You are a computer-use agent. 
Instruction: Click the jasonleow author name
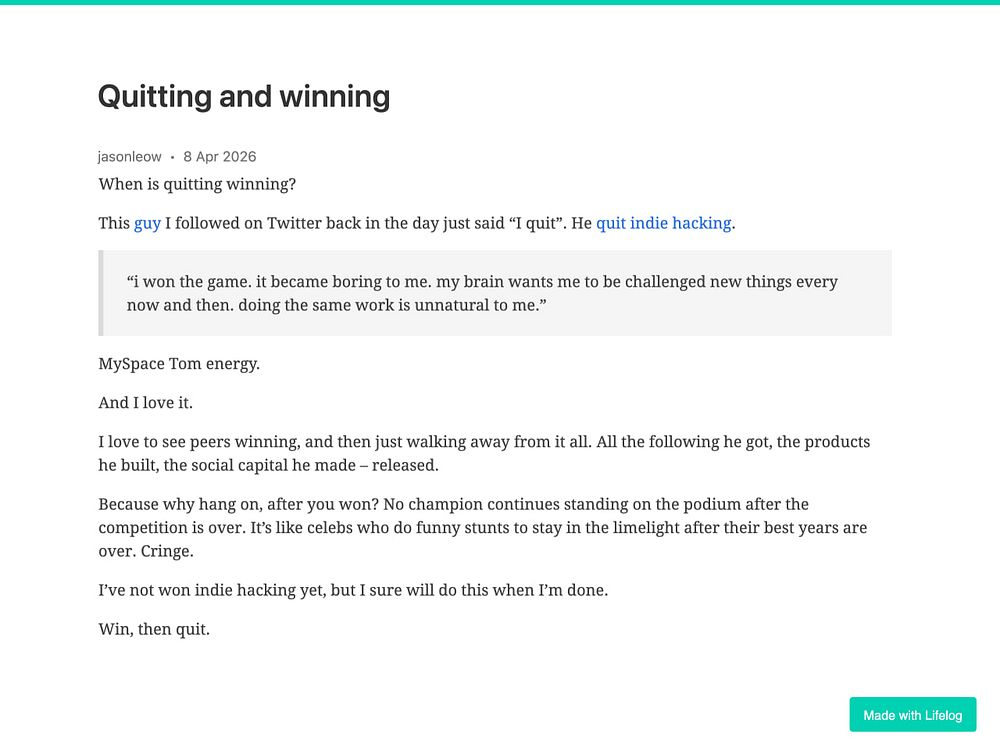coord(129,156)
